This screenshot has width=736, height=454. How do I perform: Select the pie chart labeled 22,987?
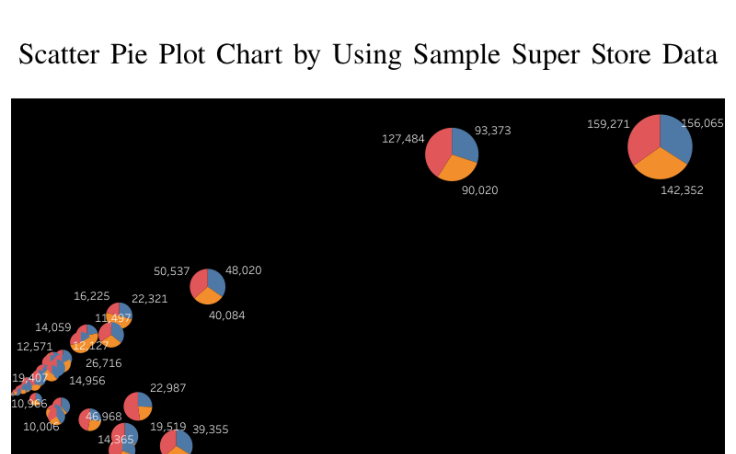pyautogui.click(x=138, y=406)
